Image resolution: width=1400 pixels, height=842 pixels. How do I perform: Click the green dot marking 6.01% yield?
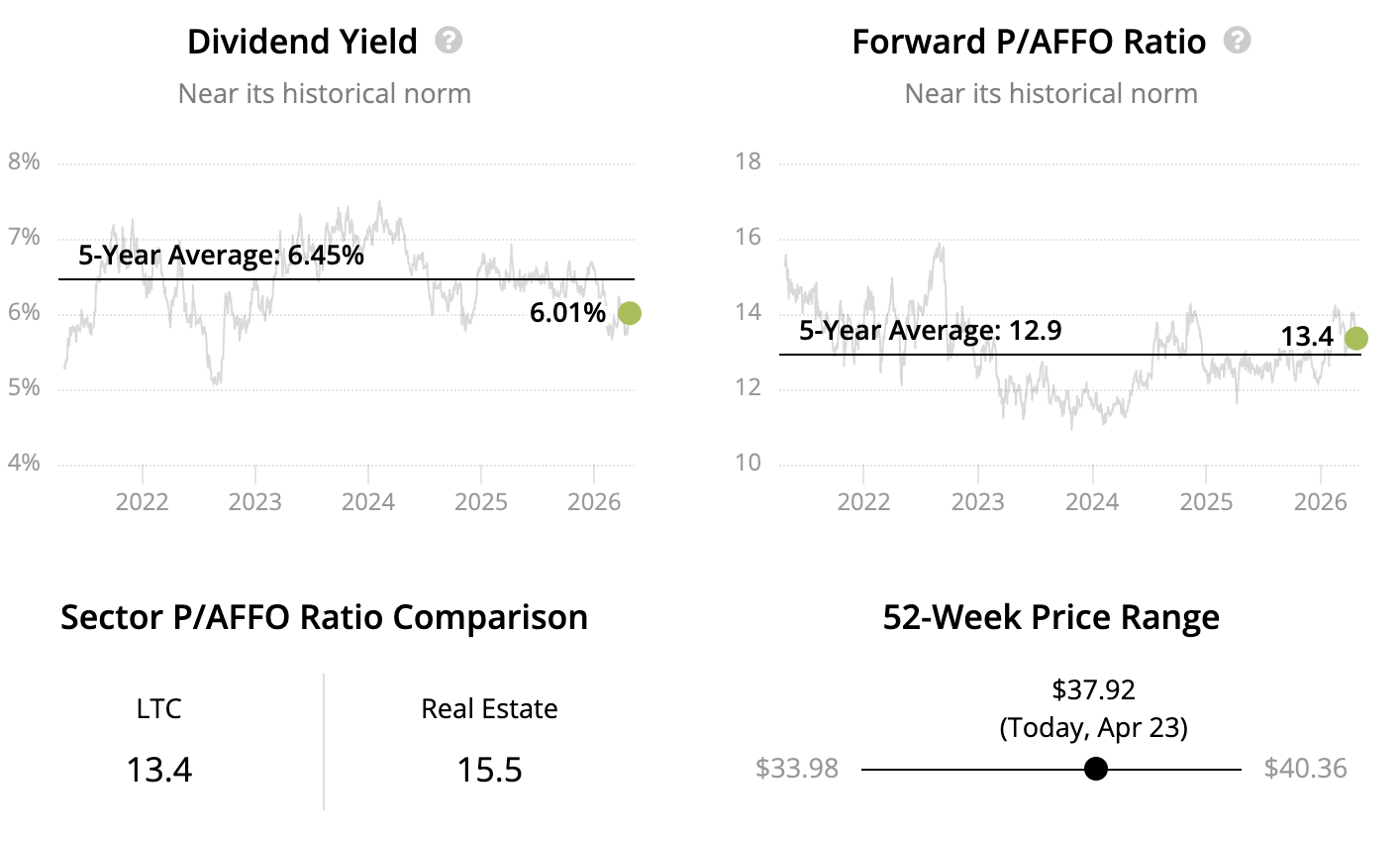point(629,313)
